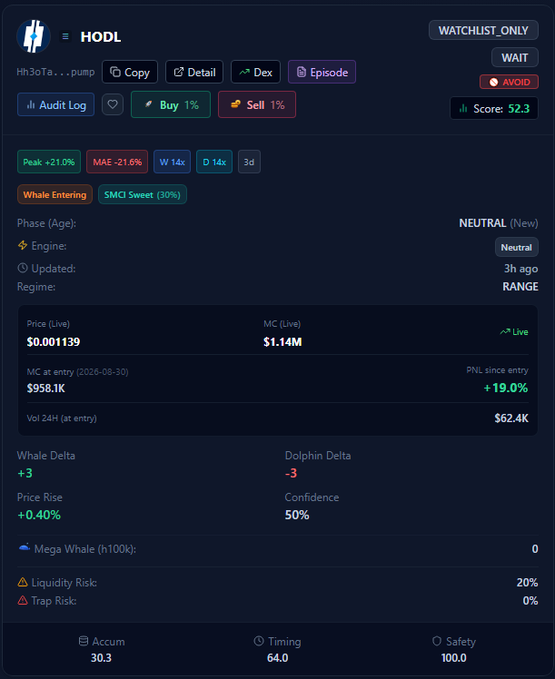This screenshot has width=555, height=679.
Task: Click the Safety shield icon
Action: click(x=437, y=641)
